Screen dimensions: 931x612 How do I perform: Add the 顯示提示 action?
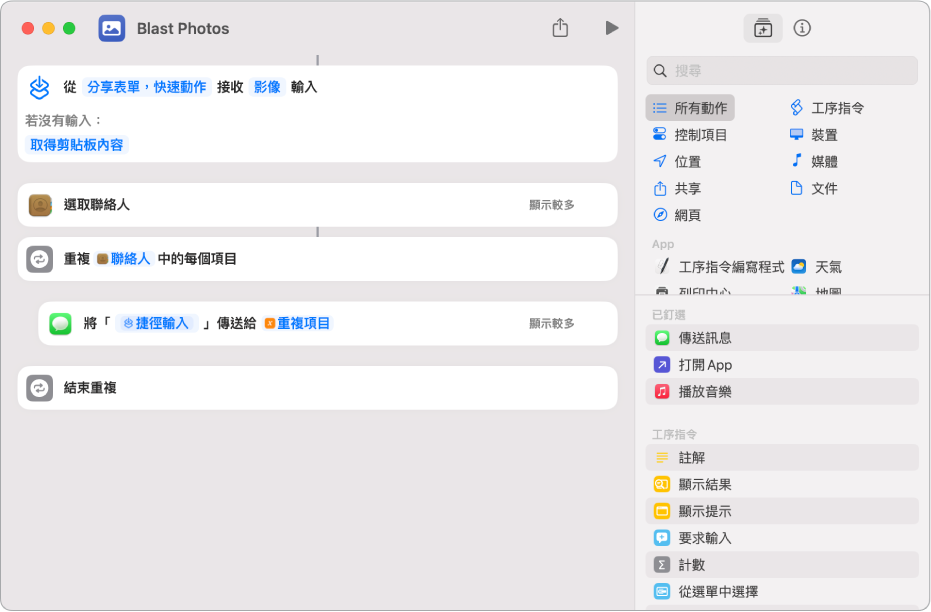point(781,511)
